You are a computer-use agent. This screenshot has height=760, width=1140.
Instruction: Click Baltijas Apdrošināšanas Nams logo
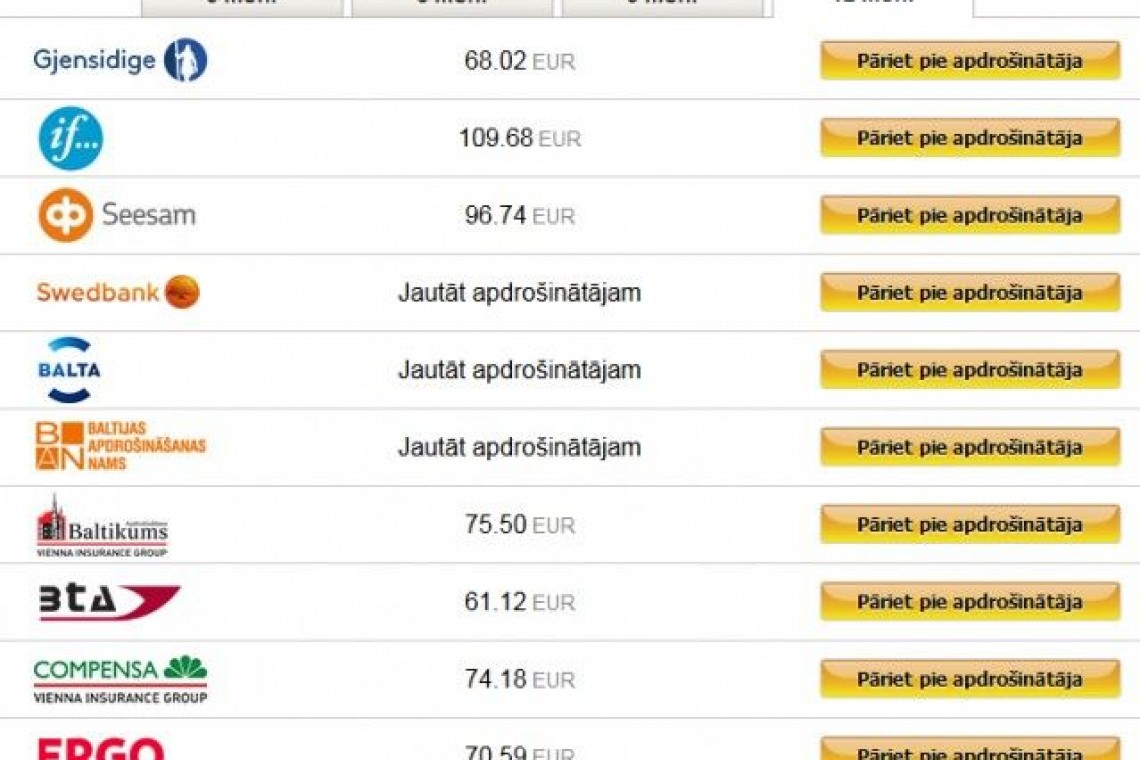tap(121, 446)
